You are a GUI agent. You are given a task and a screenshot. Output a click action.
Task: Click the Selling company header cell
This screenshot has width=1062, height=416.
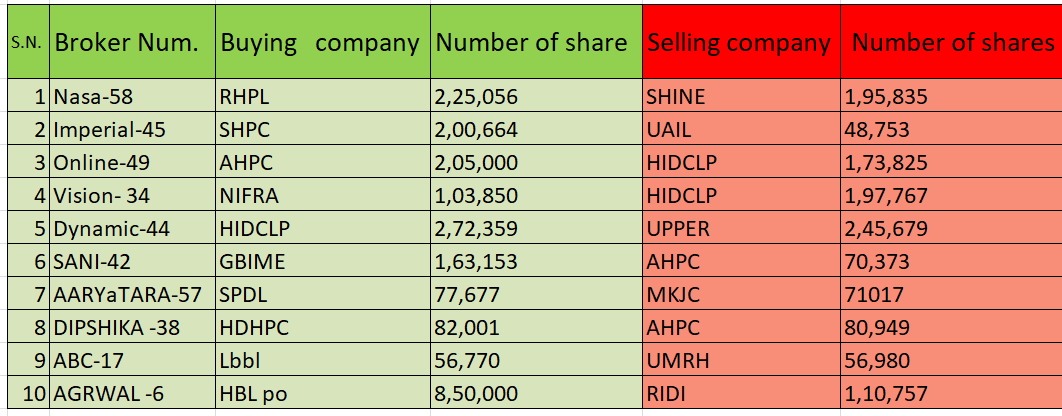coord(742,41)
